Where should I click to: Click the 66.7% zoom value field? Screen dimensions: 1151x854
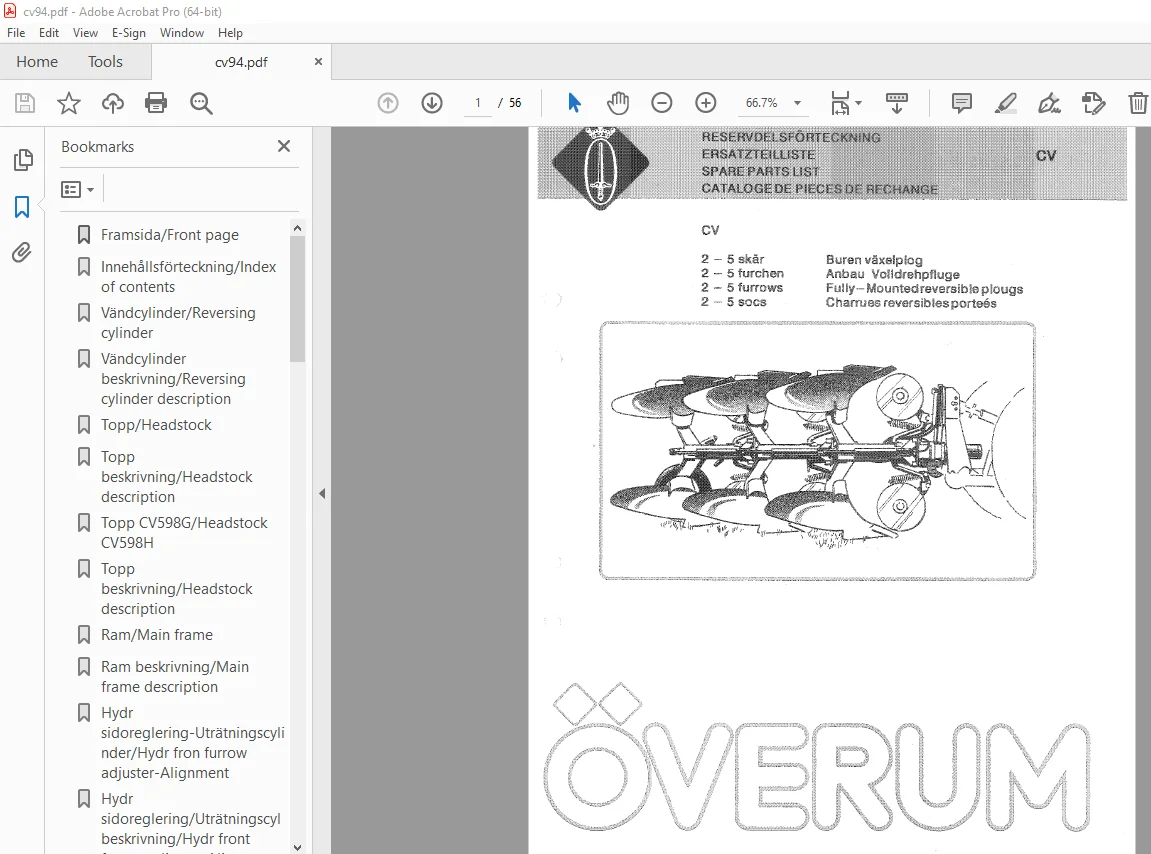(x=762, y=103)
